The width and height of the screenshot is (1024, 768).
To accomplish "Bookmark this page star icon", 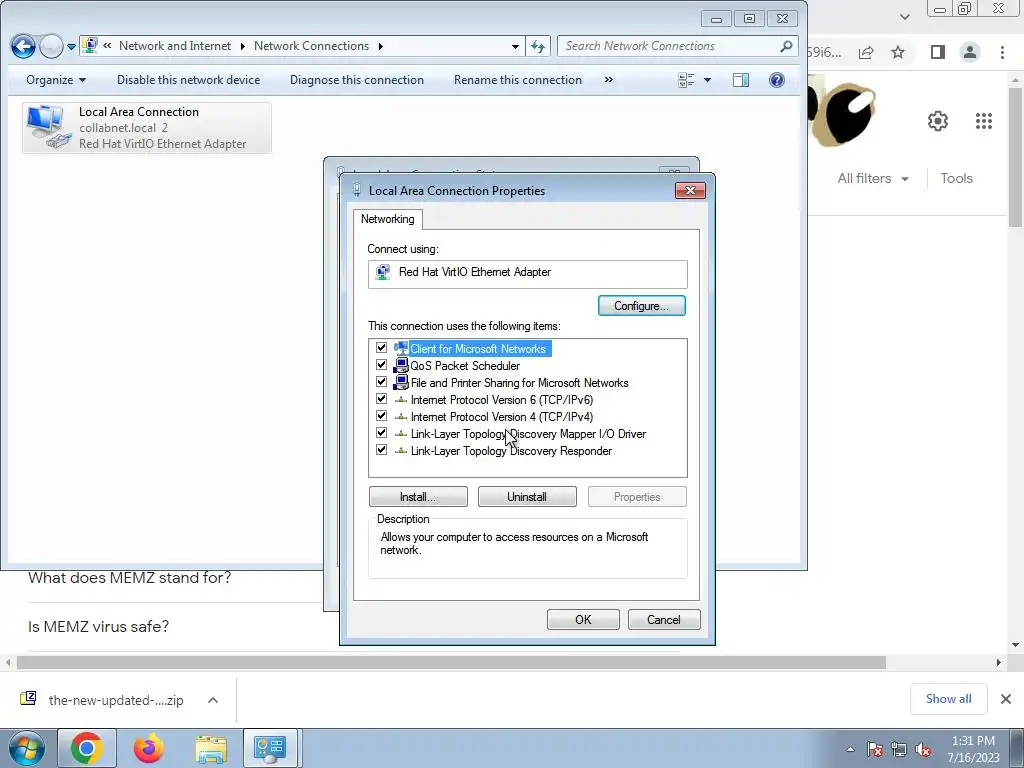I will pyautogui.click(x=898, y=52).
